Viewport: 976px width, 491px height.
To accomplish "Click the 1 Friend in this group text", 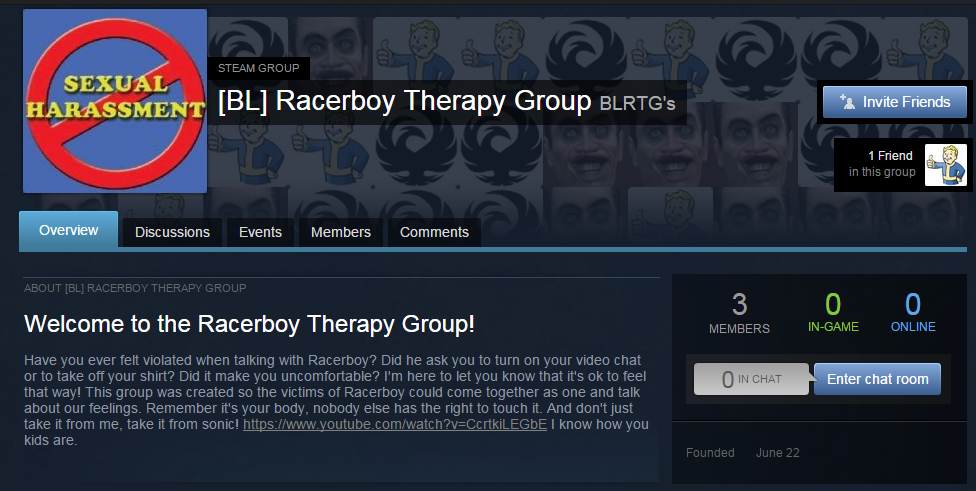I will (x=882, y=164).
